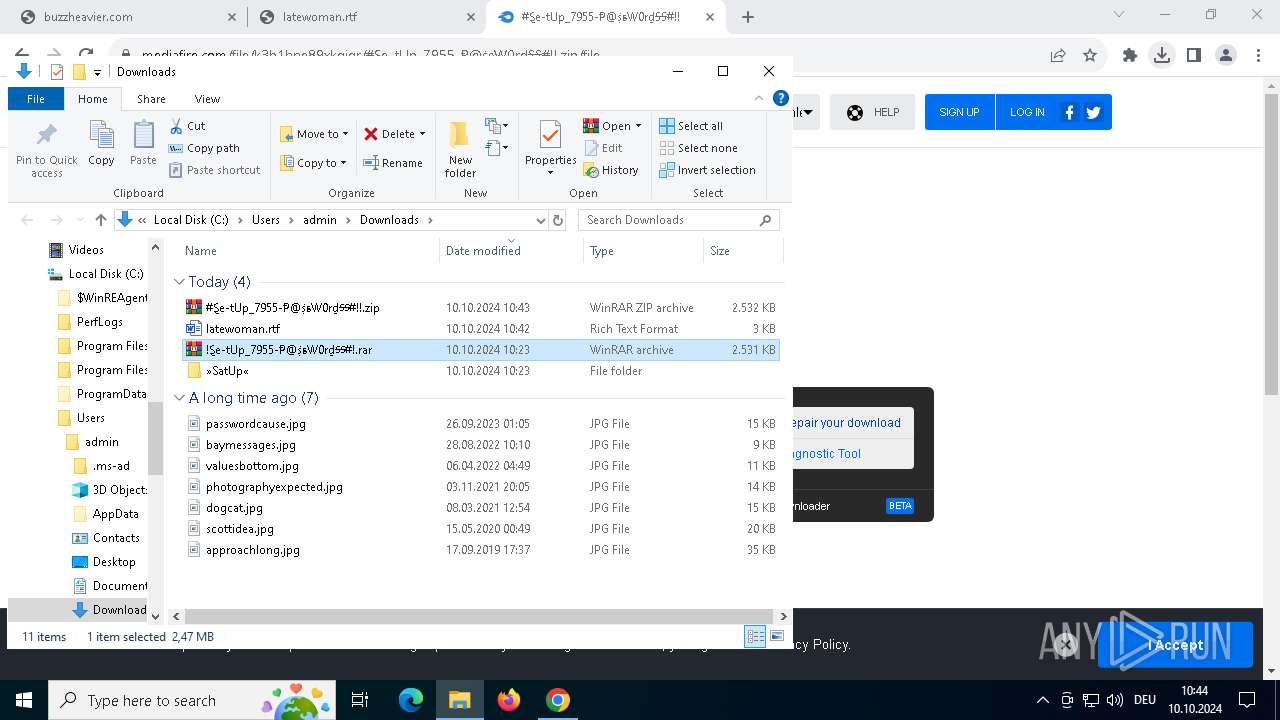Click the Type here to search box
Image resolution: width=1280 pixels, height=720 pixels.
(190, 700)
